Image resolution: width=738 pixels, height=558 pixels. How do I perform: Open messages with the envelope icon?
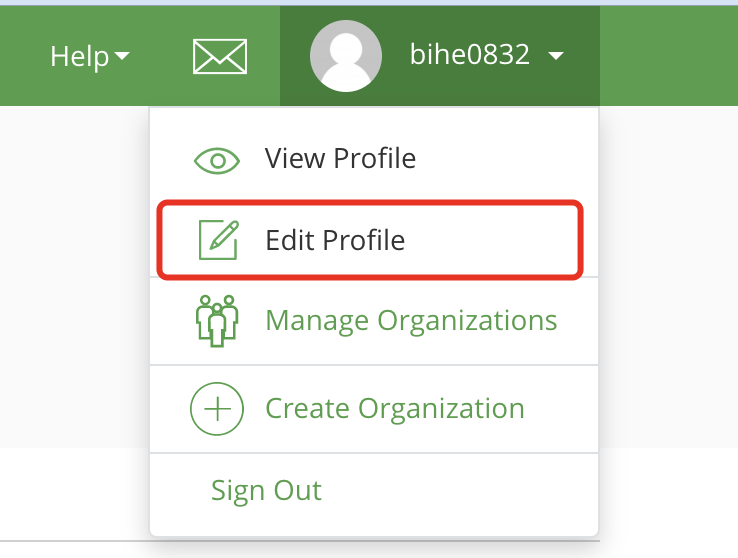[x=220, y=57]
